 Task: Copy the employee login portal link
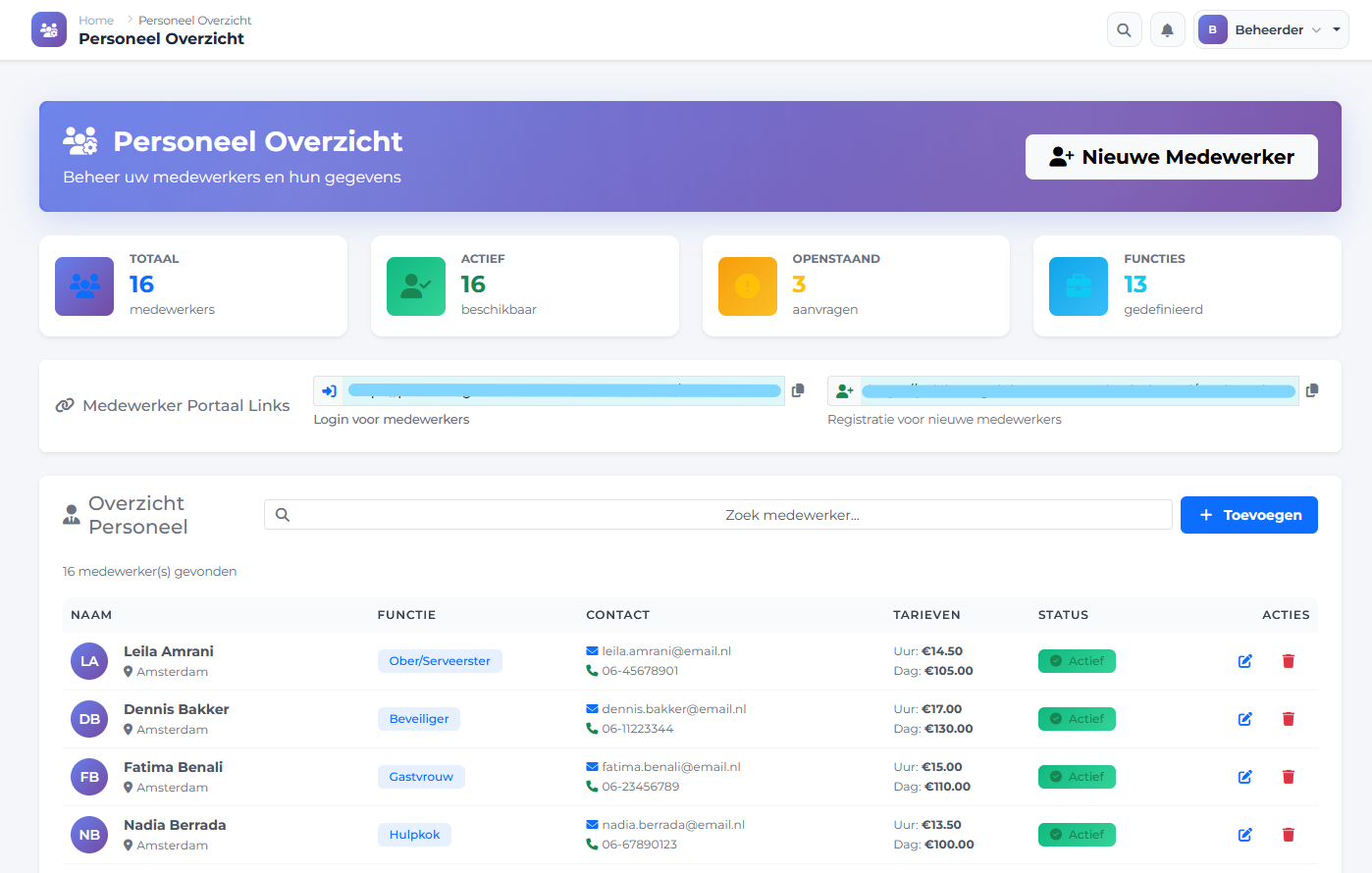click(798, 390)
